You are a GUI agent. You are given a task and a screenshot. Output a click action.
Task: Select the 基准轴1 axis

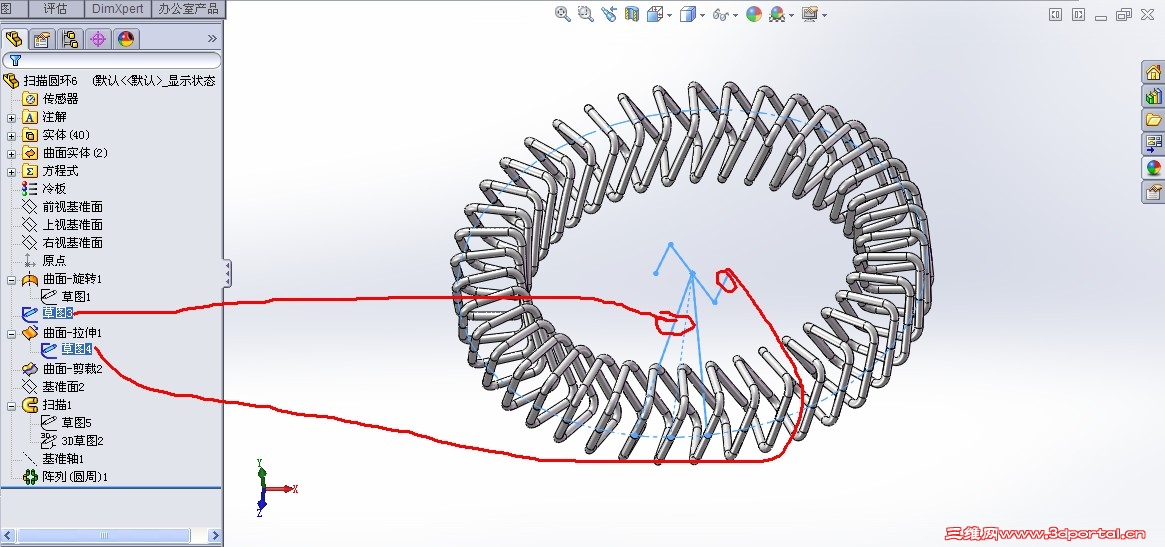click(63, 459)
